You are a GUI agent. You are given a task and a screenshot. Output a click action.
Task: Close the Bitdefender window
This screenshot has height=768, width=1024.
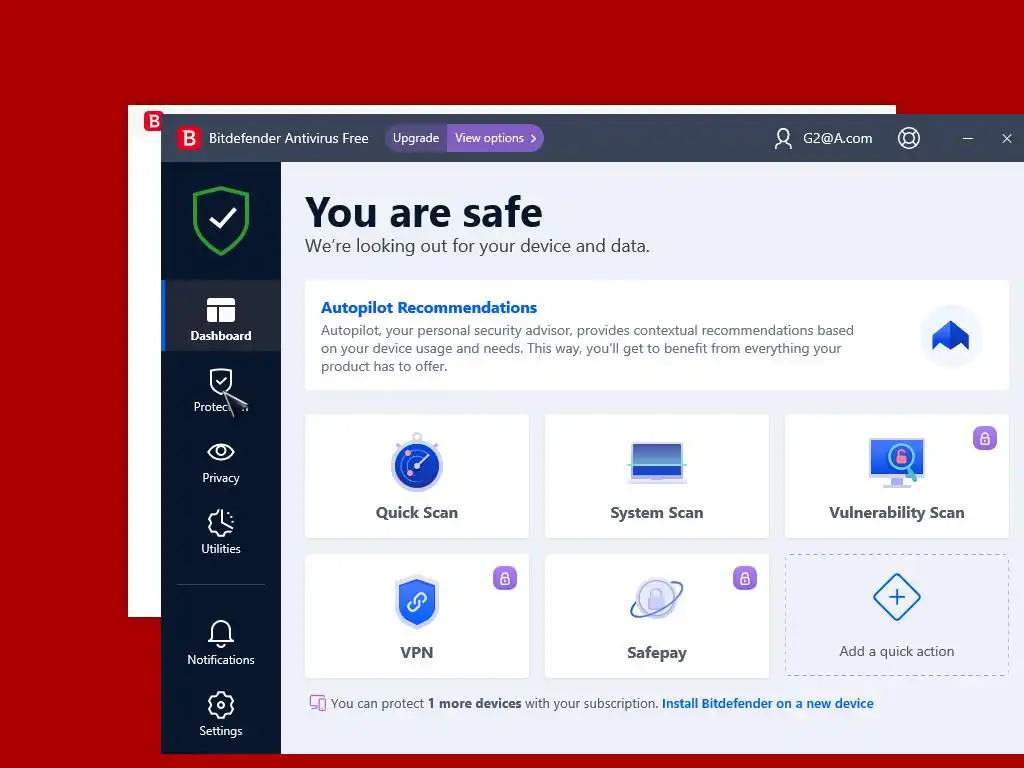point(1006,138)
